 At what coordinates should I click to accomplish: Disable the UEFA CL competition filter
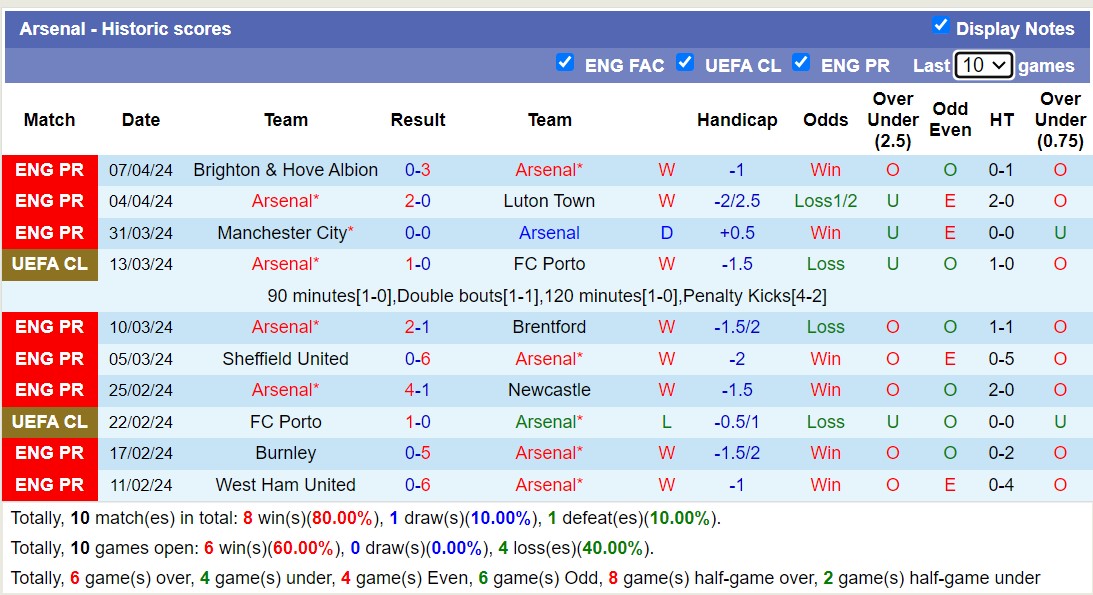[685, 63]
